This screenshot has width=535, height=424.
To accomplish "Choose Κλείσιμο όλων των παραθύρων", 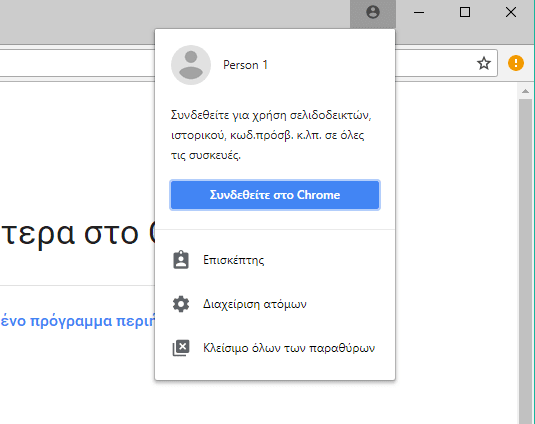I will [275, 348].
